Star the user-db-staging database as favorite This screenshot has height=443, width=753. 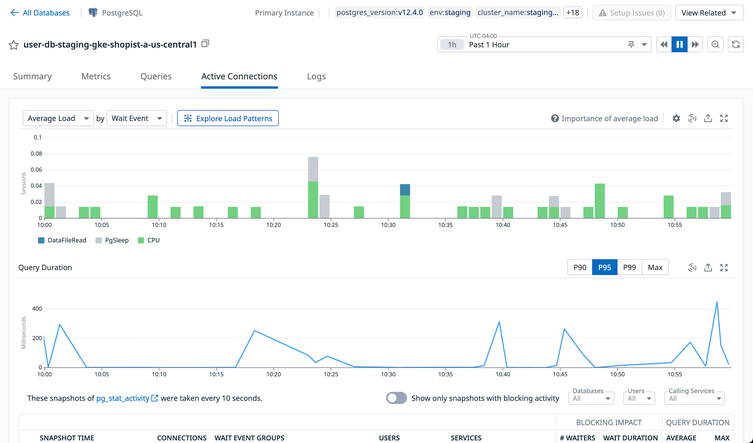[x=14, y=45]
